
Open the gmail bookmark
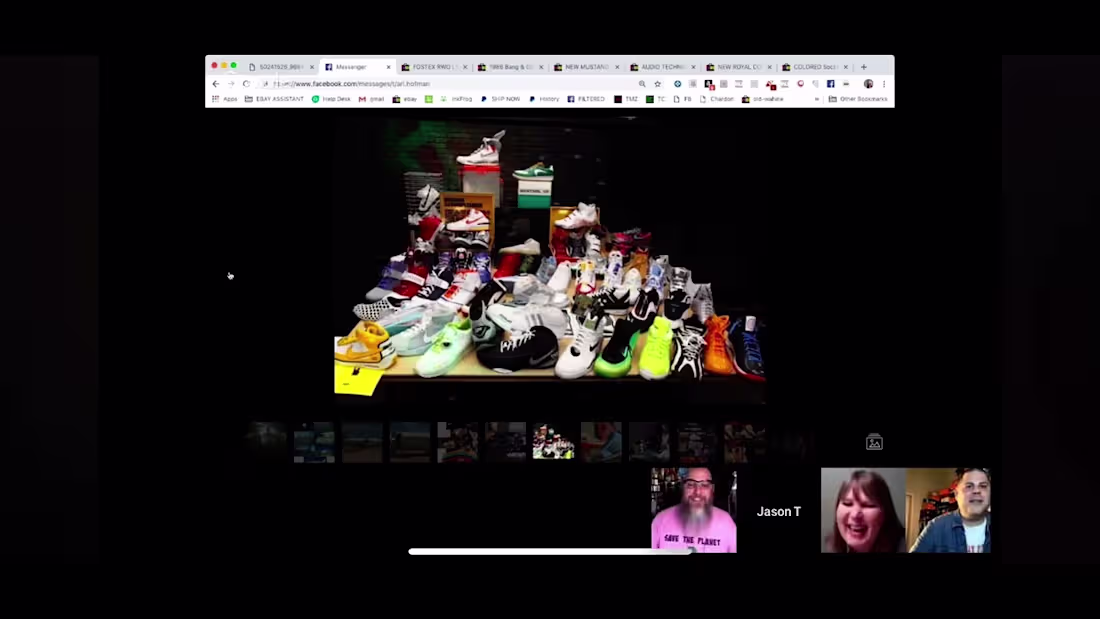pyautogui.click(x=371, y=99)
